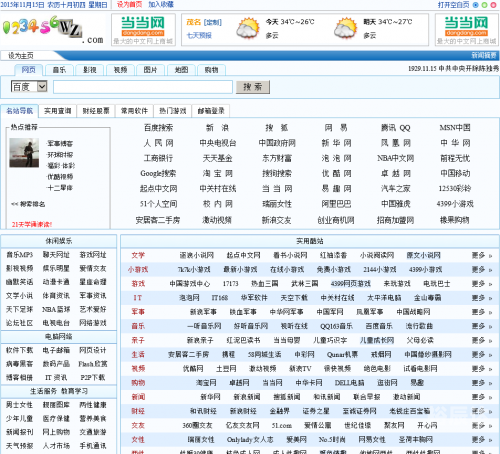Click the 搜索 search button
500x454 pixels.
253,87
